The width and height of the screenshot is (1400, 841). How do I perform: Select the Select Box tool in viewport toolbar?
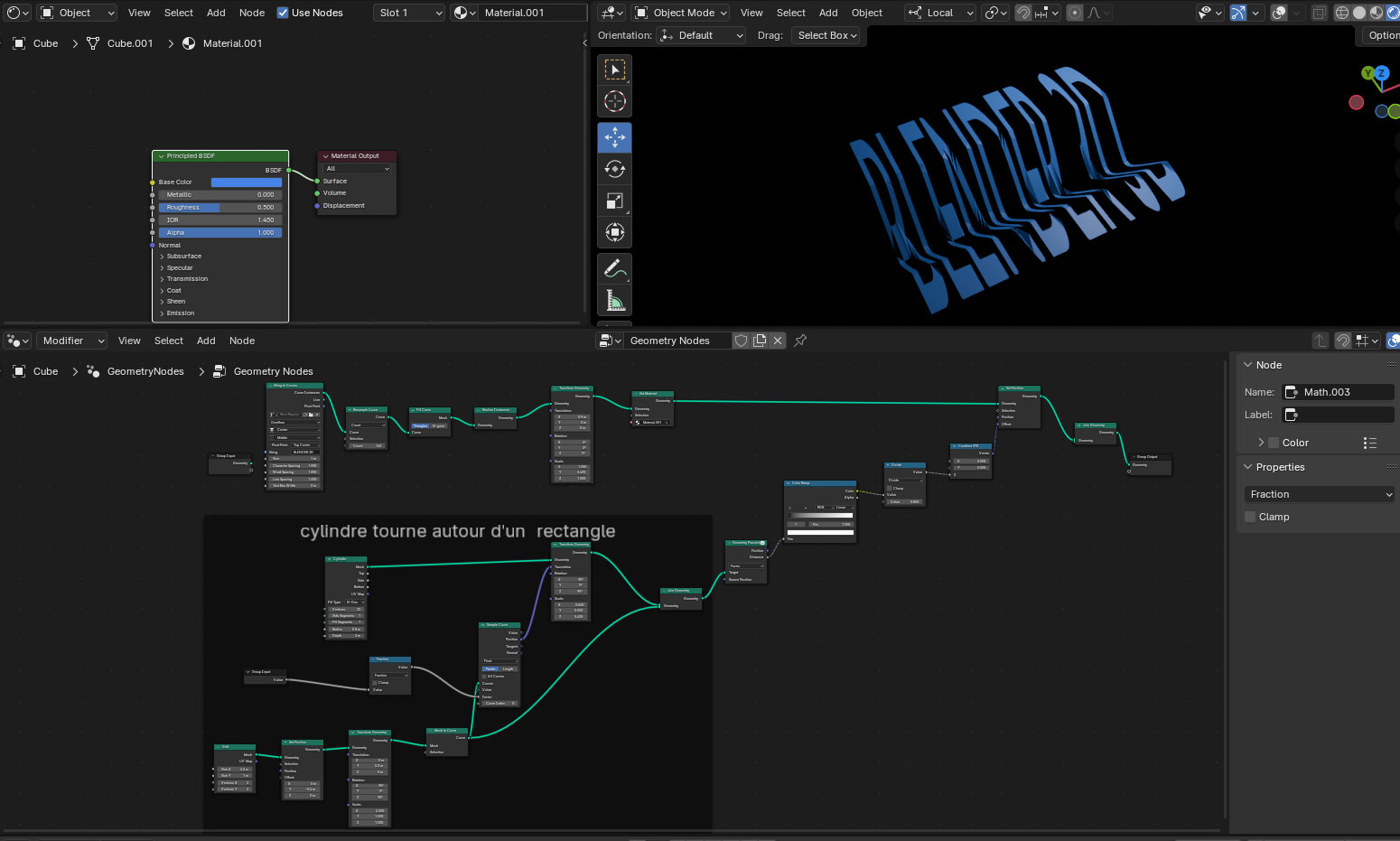pos(615,70)
